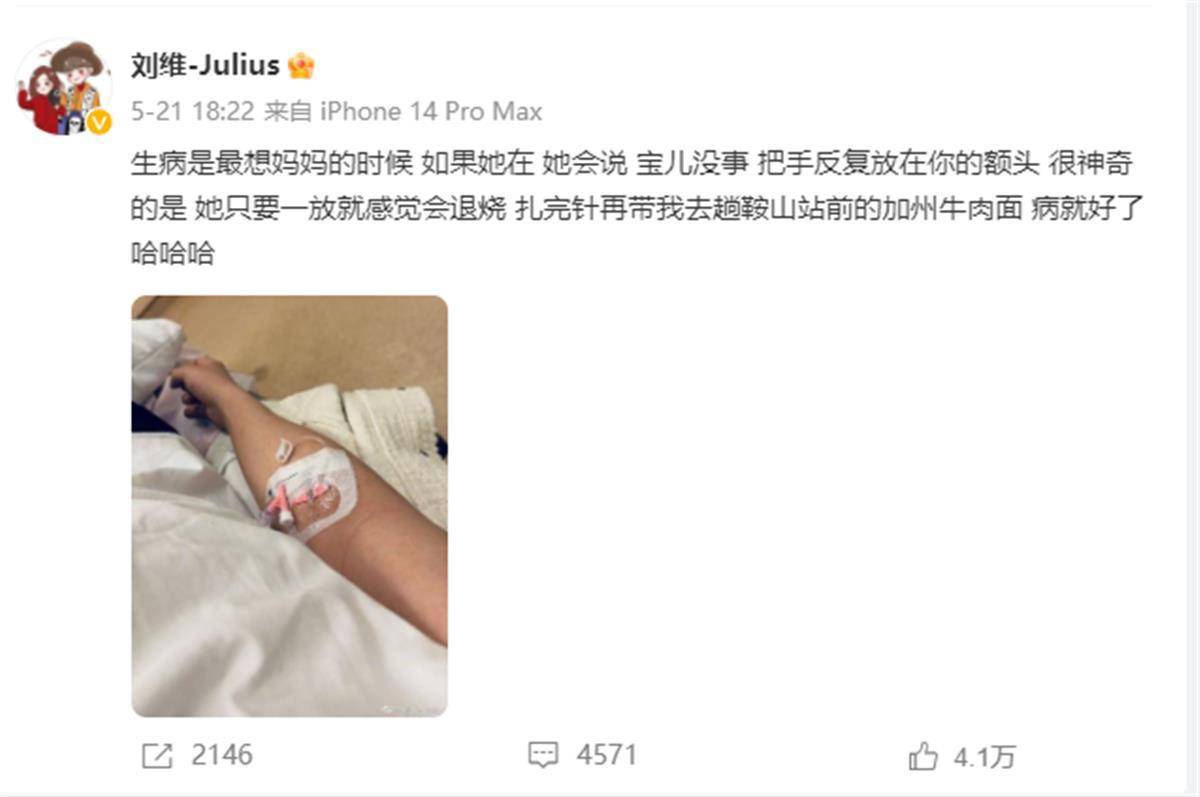Click the 哈哈哈 text line
This screenshot has width=1200, height=797.
pos(173,254)
